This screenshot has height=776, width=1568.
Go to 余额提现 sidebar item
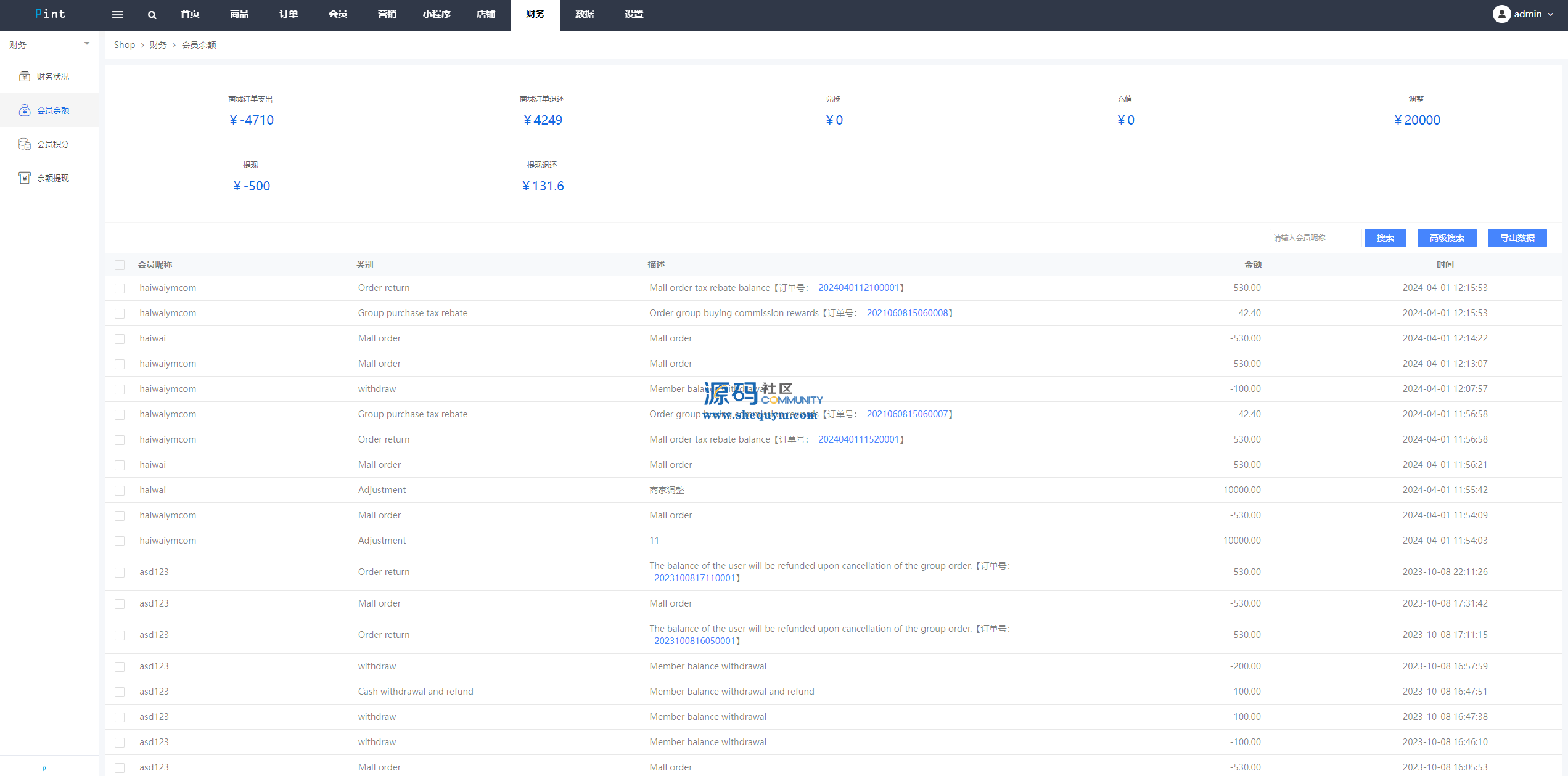point(49,178)
